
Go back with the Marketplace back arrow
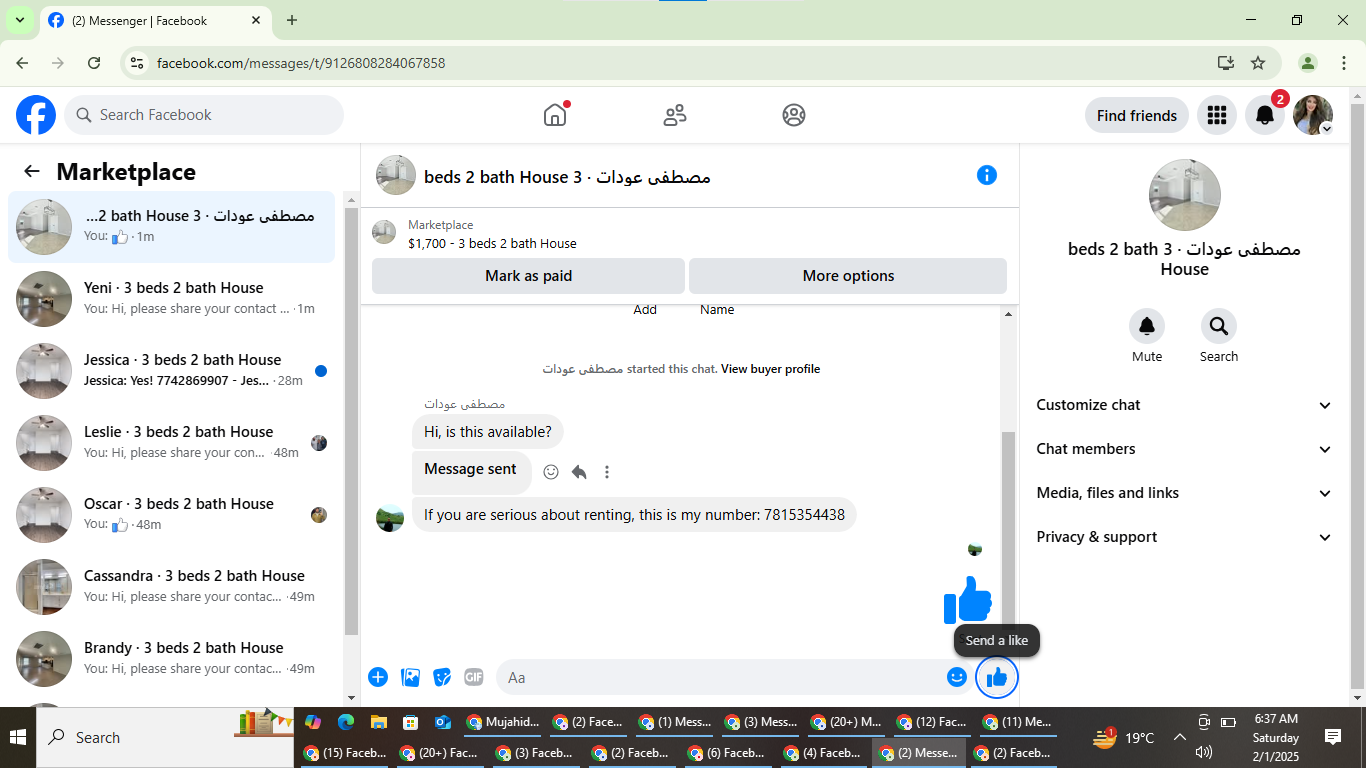pos(32,171)
